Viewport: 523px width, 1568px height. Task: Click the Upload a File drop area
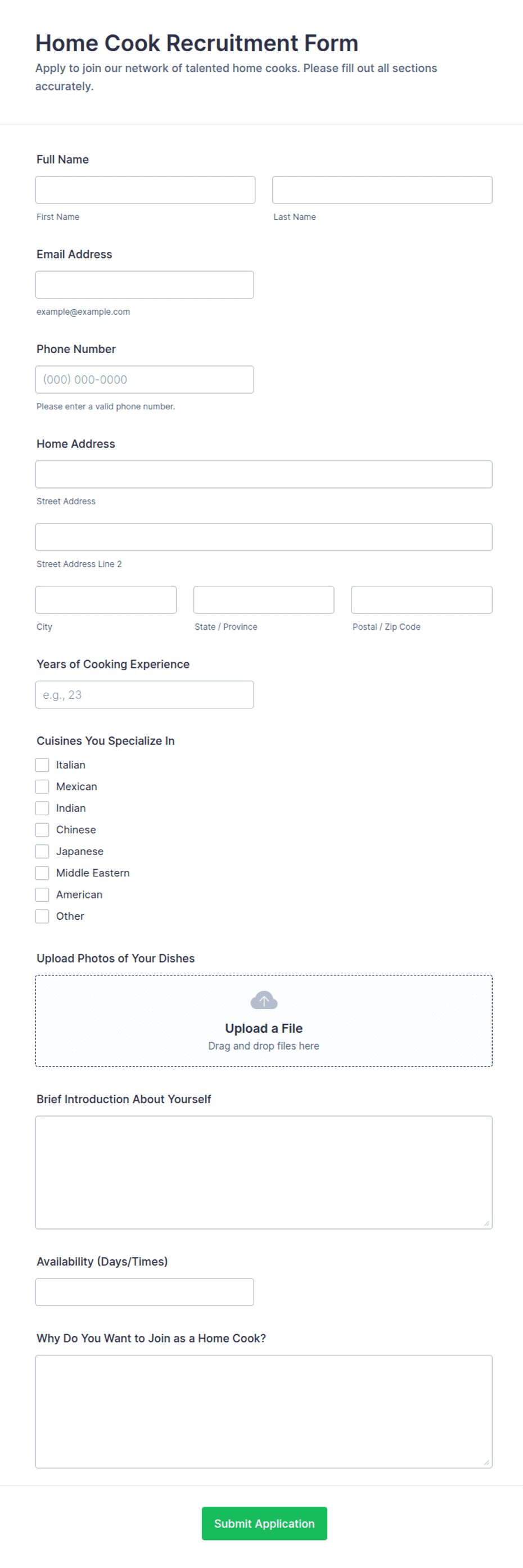coord(264,1021)
